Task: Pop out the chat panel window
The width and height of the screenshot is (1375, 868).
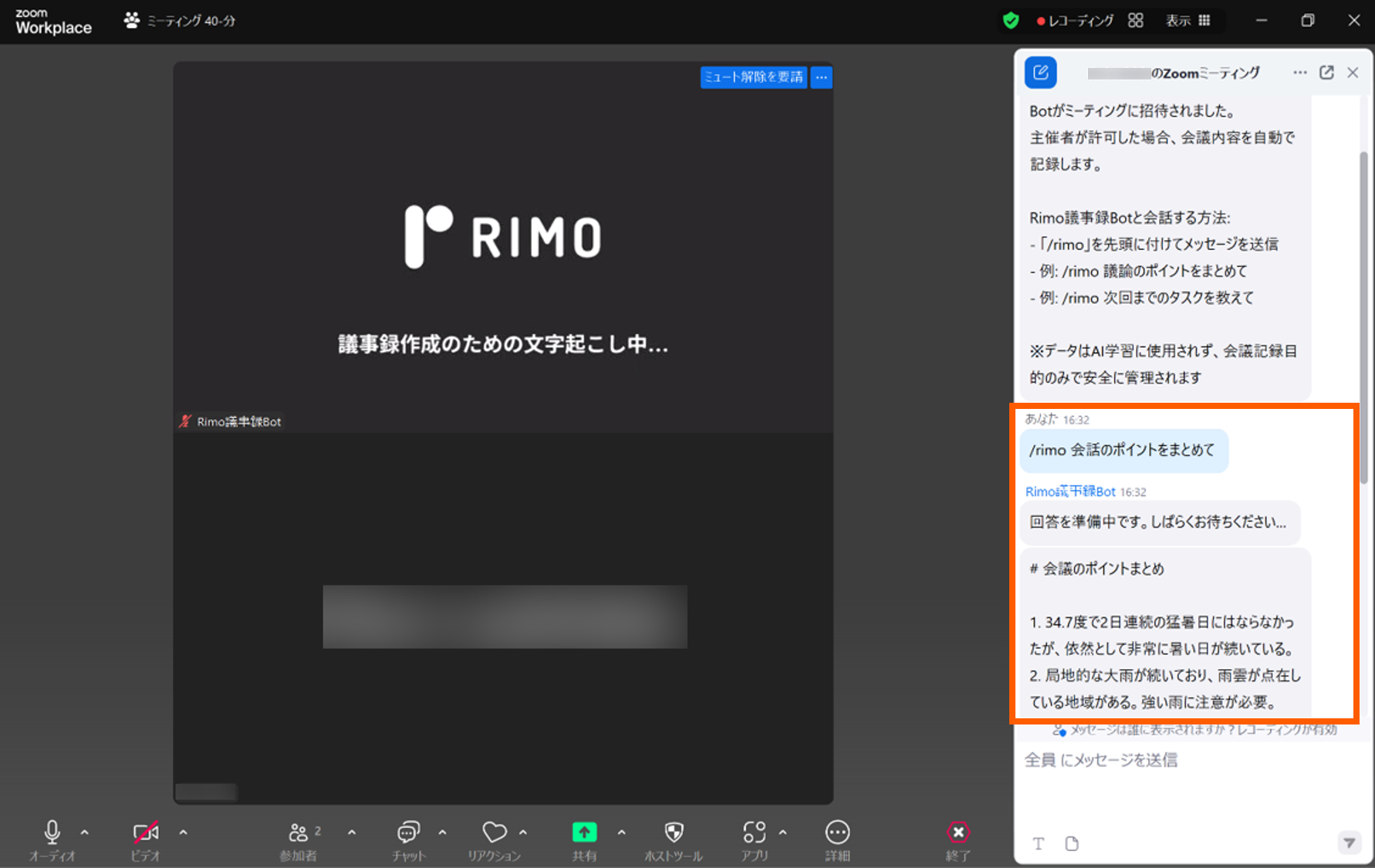Action: coord(1326,73)
